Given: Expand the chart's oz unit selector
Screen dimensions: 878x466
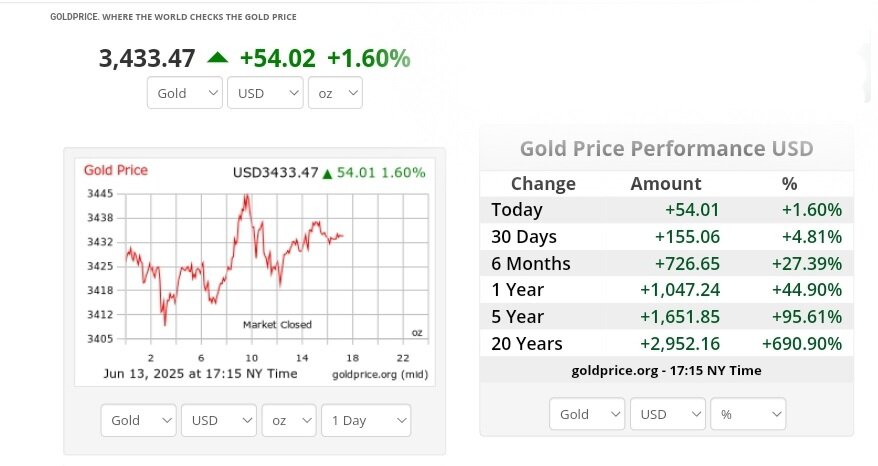Looking at the screenshot, I should click(x=288, y=420).
